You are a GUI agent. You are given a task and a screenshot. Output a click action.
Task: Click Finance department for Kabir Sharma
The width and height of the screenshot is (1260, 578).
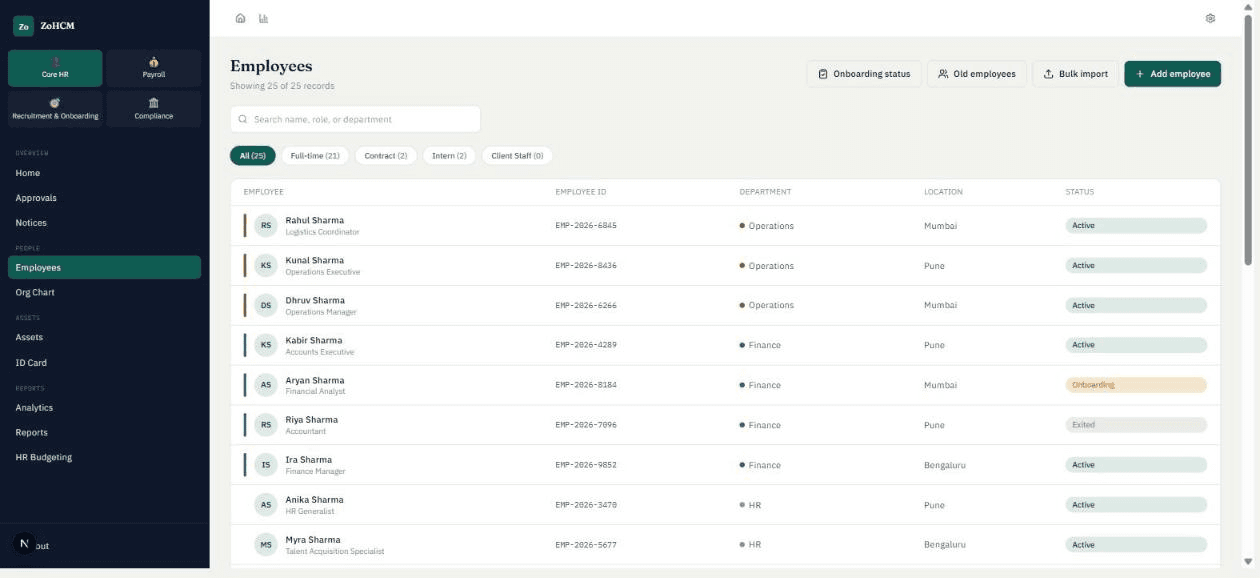coord(760,345)
